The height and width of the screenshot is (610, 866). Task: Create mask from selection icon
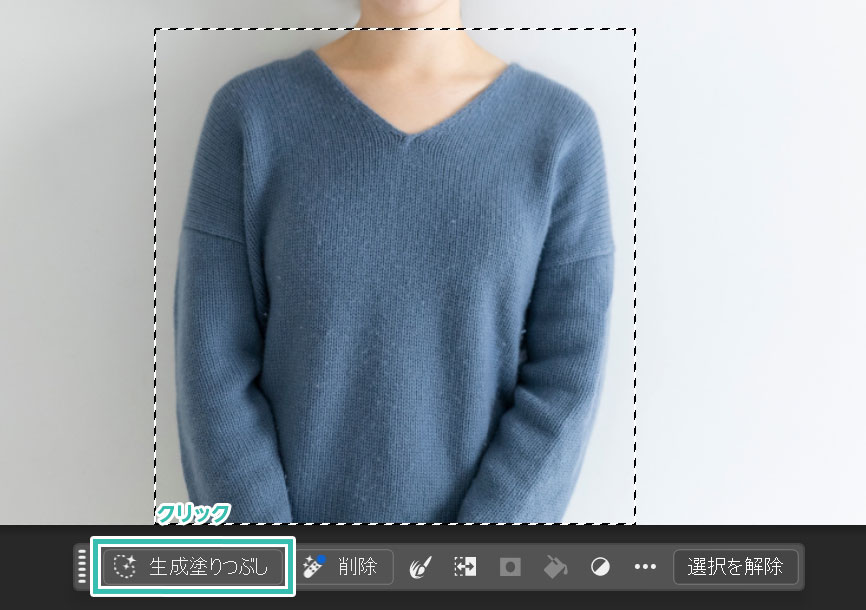click(510, 567)
